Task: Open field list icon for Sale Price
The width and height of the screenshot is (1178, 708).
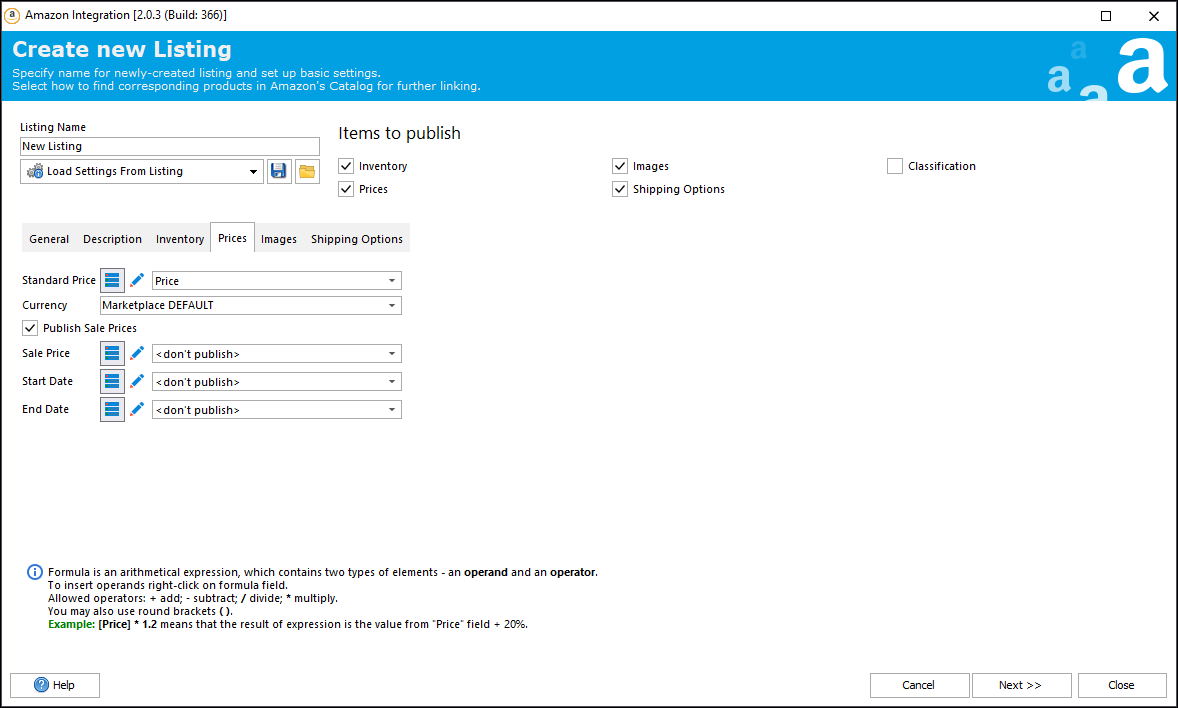Action: pos(112,353)
